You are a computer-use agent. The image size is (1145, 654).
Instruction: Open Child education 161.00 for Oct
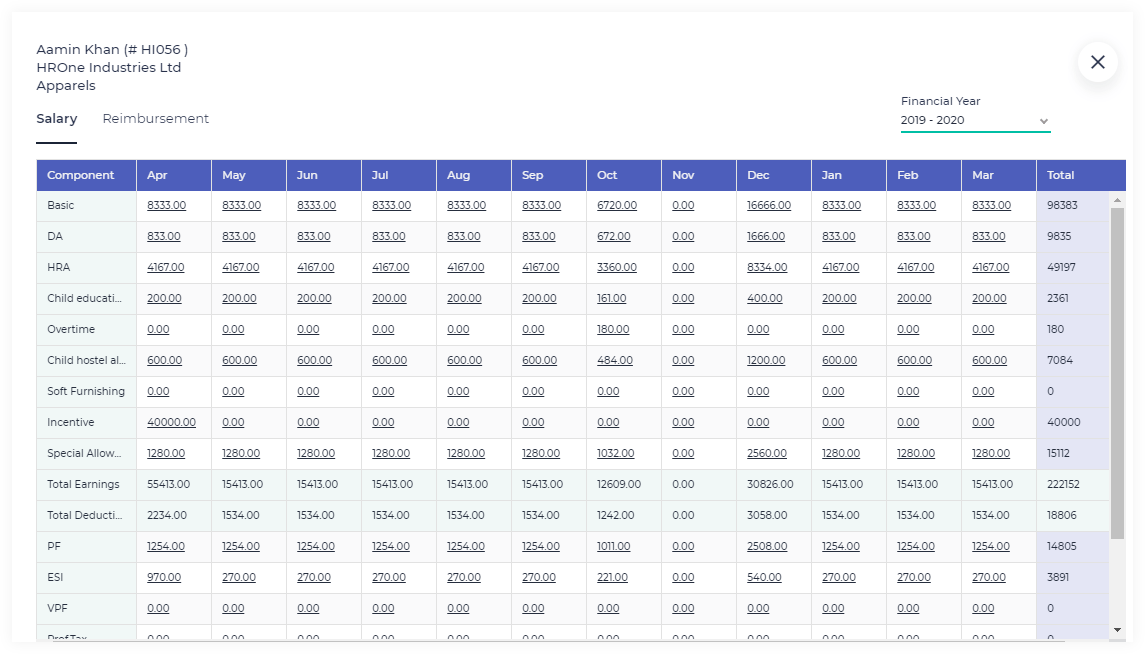click(611, 299)
